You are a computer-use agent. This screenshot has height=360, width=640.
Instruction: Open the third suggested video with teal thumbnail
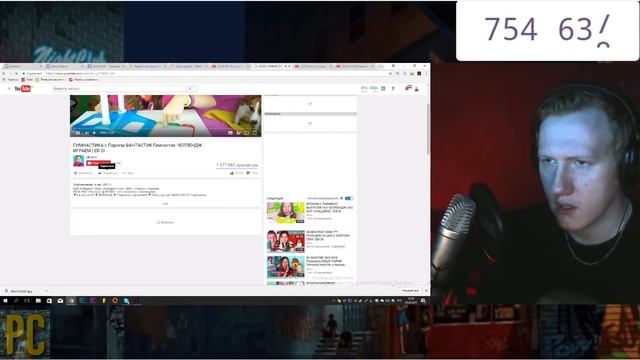coord(286,267)
